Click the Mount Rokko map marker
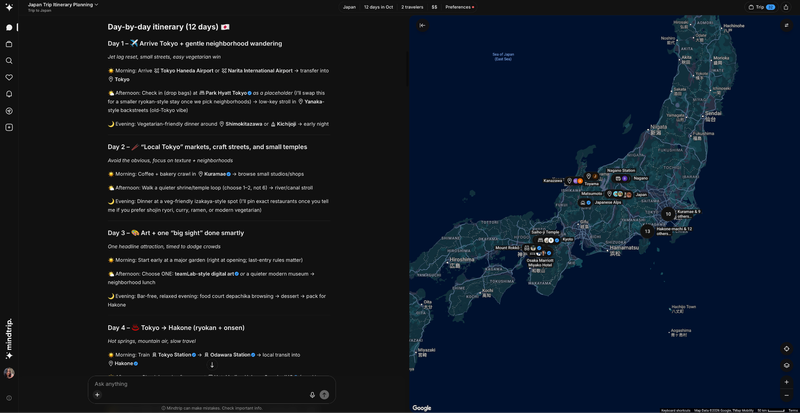800x413 pixels. click(x=533, y=248)
